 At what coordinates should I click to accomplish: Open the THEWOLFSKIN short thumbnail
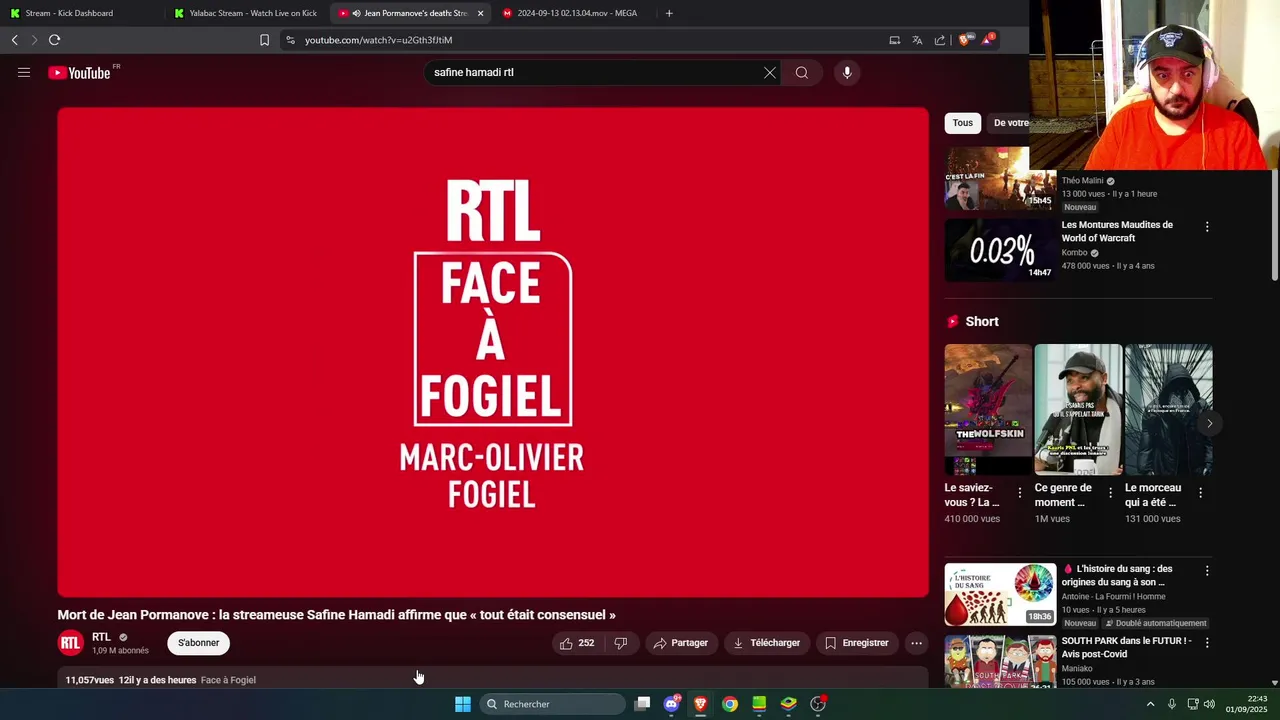988,410
